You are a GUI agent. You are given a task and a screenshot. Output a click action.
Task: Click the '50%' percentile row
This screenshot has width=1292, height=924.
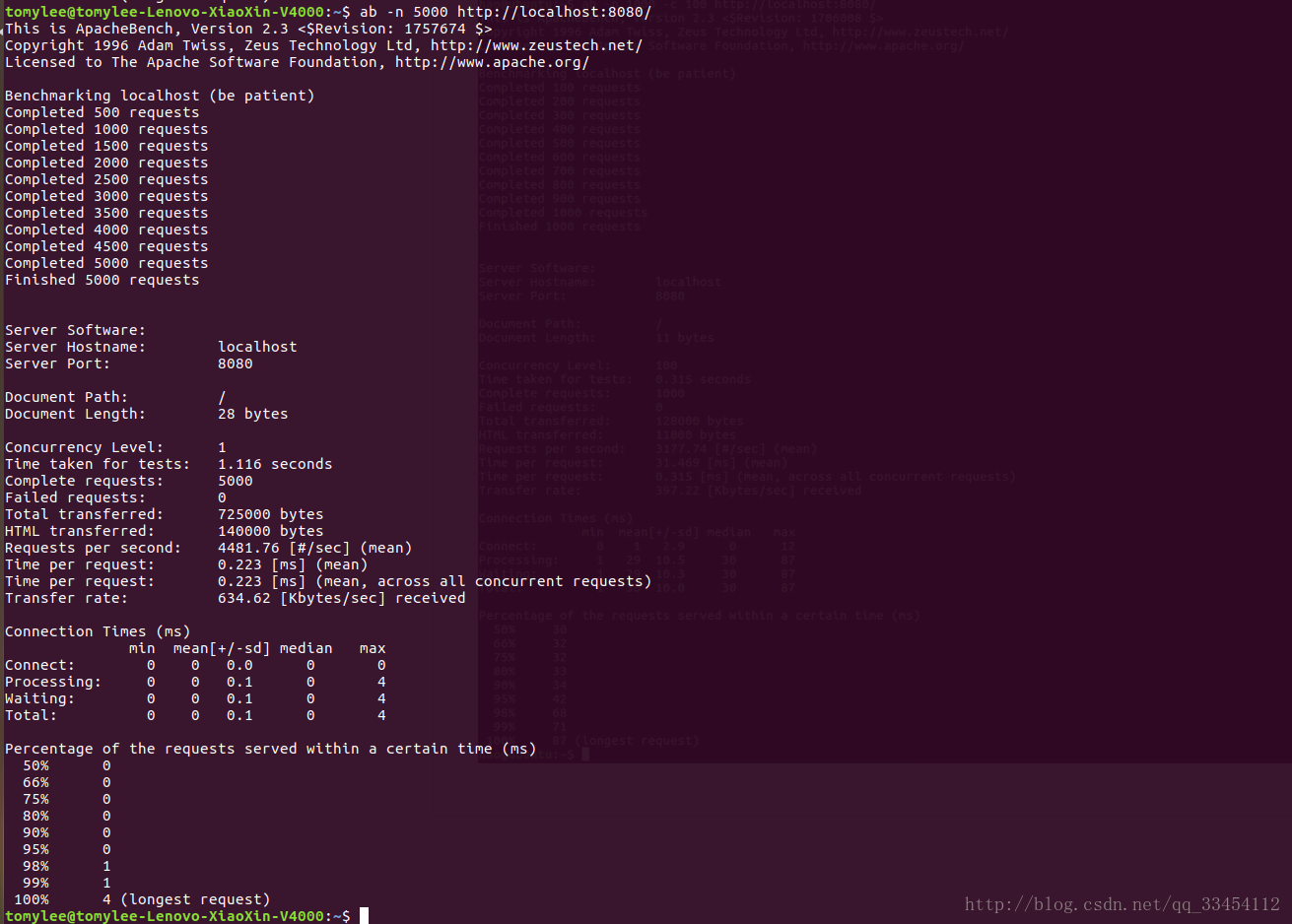(66, 765)
